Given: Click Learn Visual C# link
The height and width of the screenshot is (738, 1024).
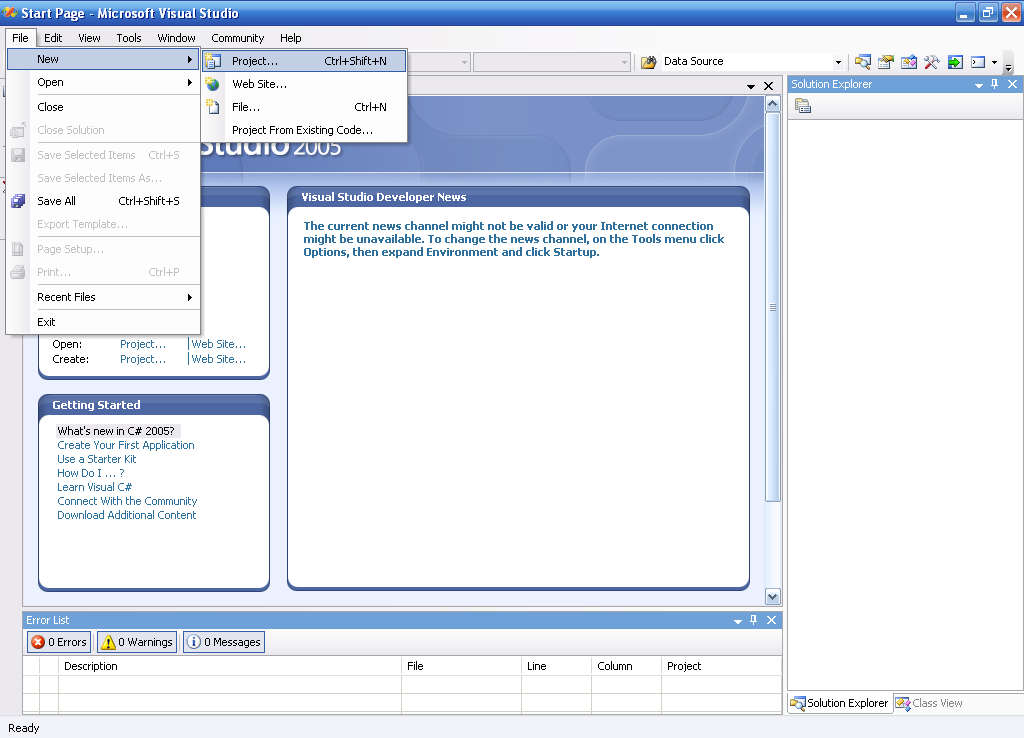Looking at the screenshot, I should pyautogui.click(x=94, y=487).
